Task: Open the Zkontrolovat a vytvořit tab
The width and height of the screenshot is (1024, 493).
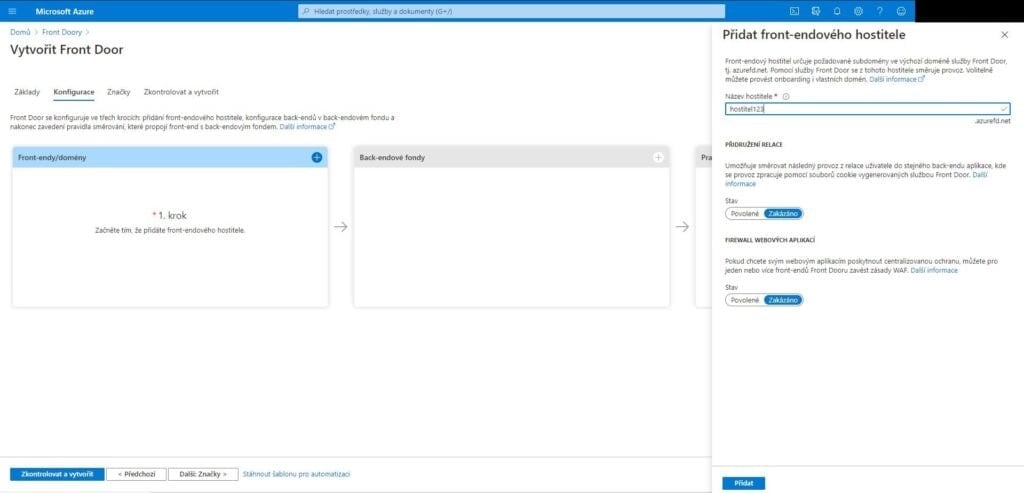Action: point(181,92)
